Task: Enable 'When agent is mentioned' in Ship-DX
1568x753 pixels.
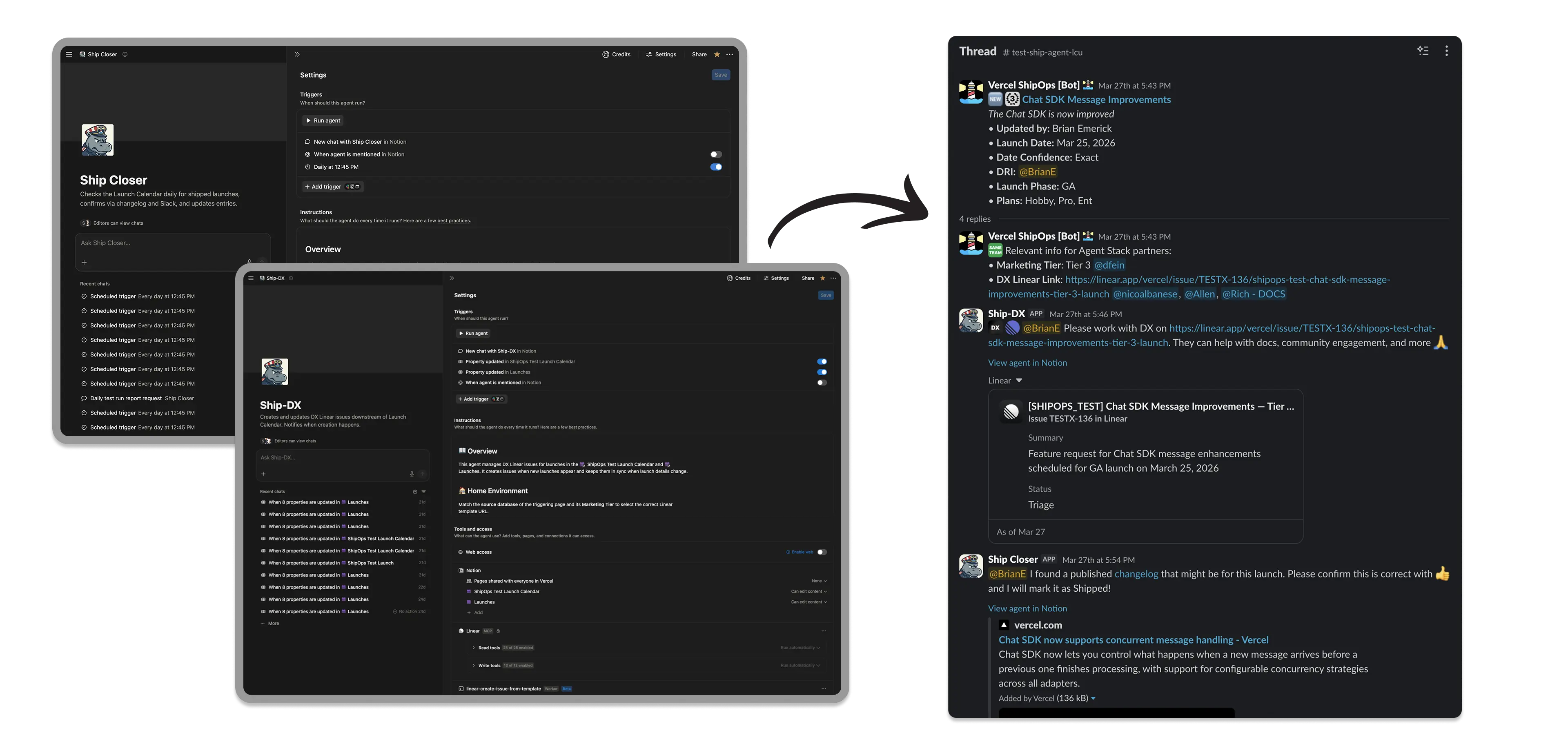Action: pyautogui.click(x=822, y=383)
